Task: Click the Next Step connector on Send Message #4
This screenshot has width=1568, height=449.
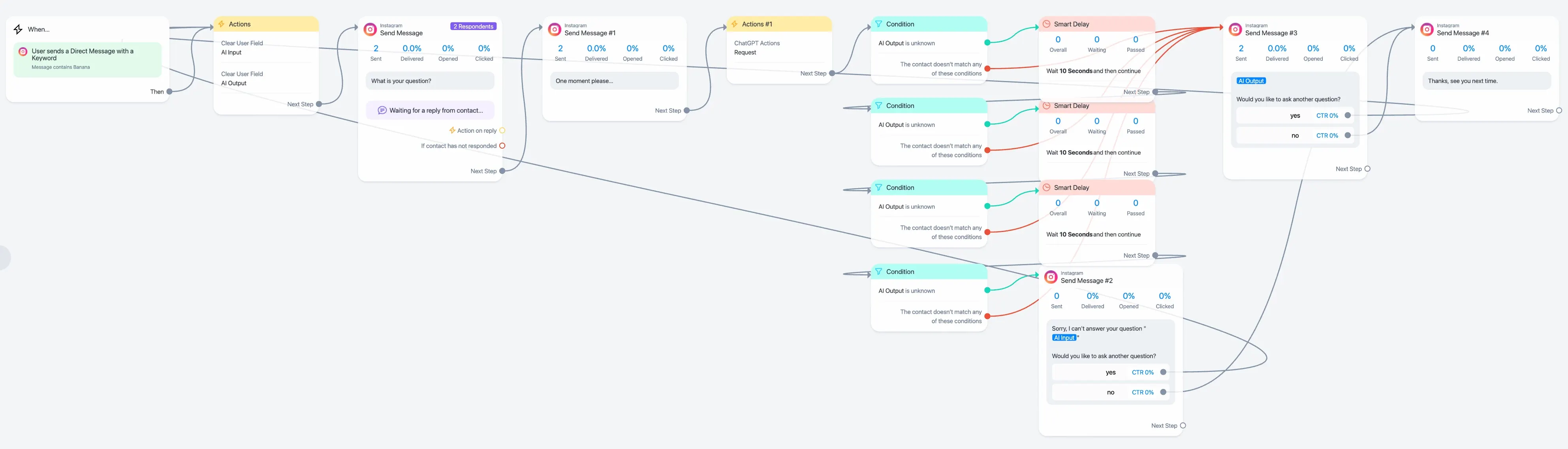Action: tap(1558, 111)
